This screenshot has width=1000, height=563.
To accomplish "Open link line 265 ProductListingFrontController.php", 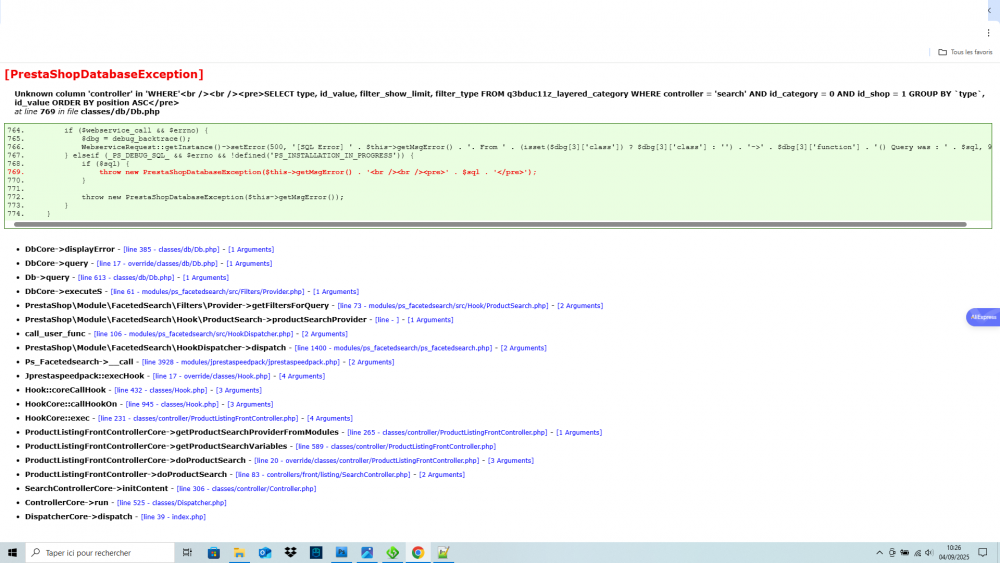I will point(447,432).
